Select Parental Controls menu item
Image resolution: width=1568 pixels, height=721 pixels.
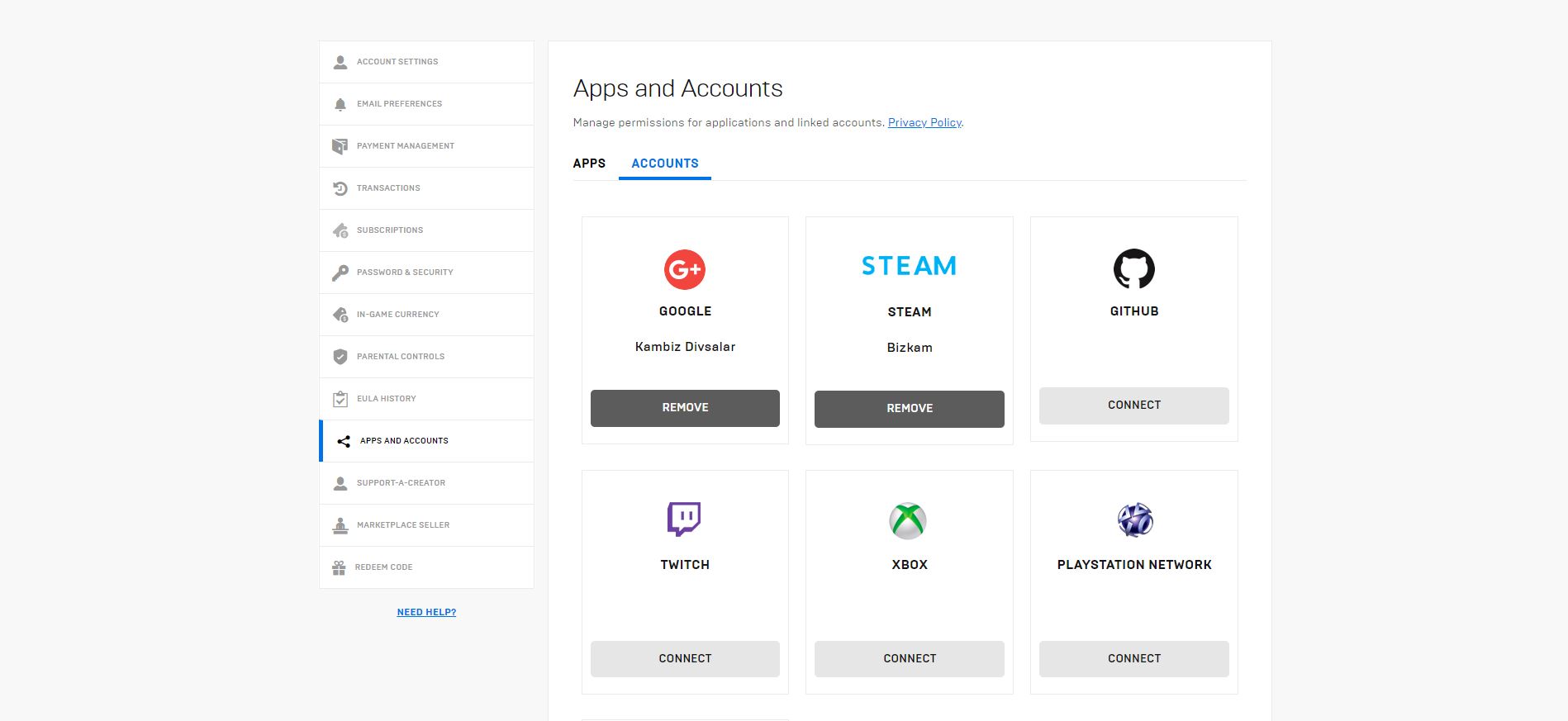click(x=426, y=357)
